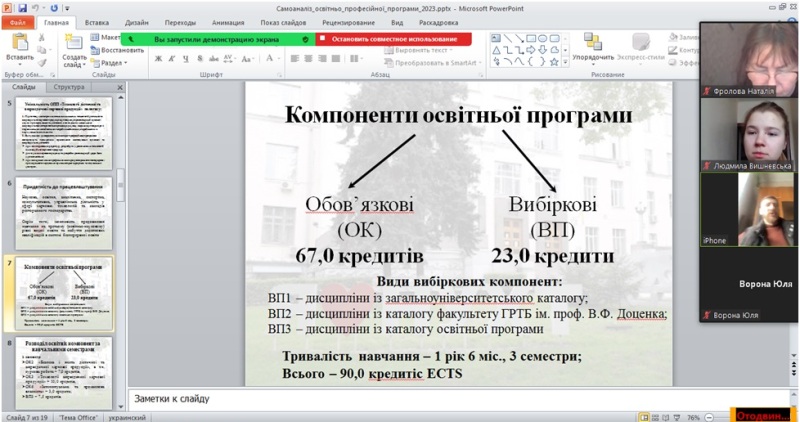The height and width of the screenshot is (422, 800).
Task: Select the five-point star shape
Action: coord(555,62)
